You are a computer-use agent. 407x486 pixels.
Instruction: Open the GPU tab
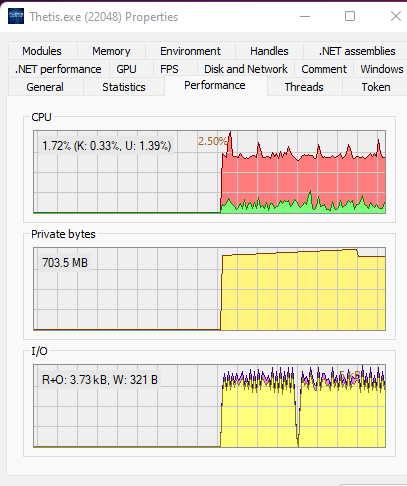[x=126, y=69]
